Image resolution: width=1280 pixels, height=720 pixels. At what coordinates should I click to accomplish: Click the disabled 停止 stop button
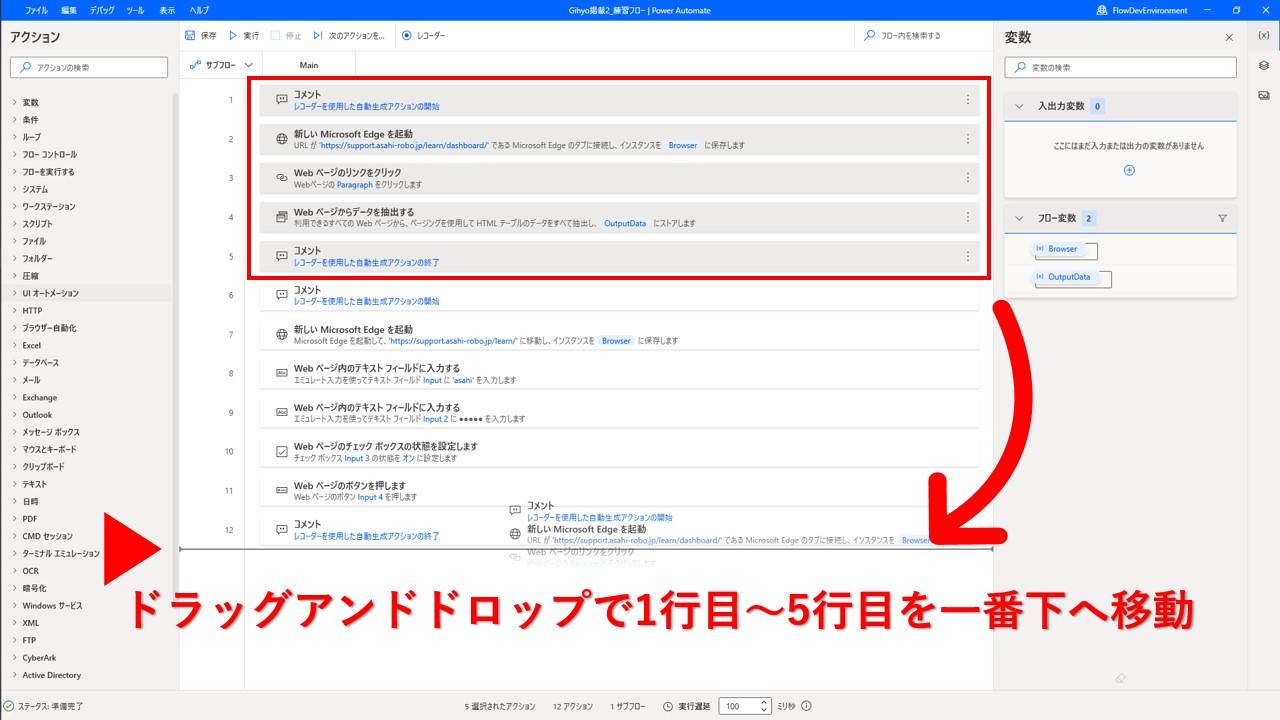[287, 35]
